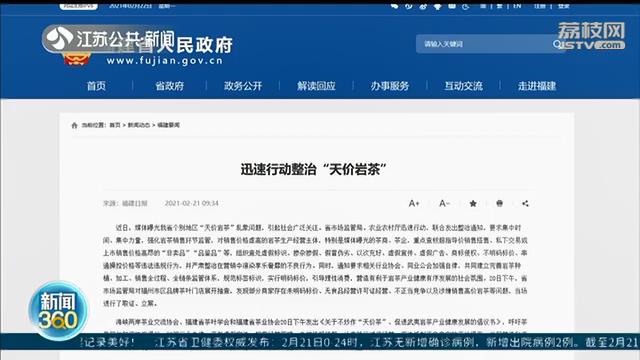Click the www.fujian.gov.cn site address
The image size is (640, 360).
164,61
